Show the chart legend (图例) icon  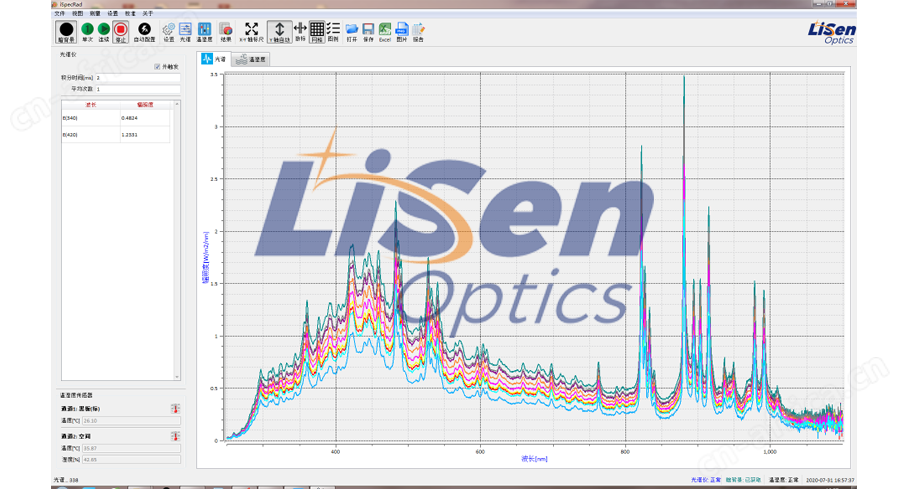(x=333, y=32)
